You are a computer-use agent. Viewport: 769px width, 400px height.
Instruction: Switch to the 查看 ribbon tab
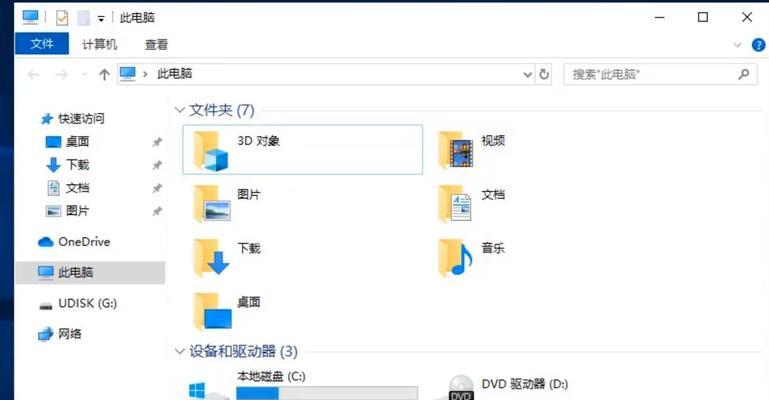pos(156,45)
